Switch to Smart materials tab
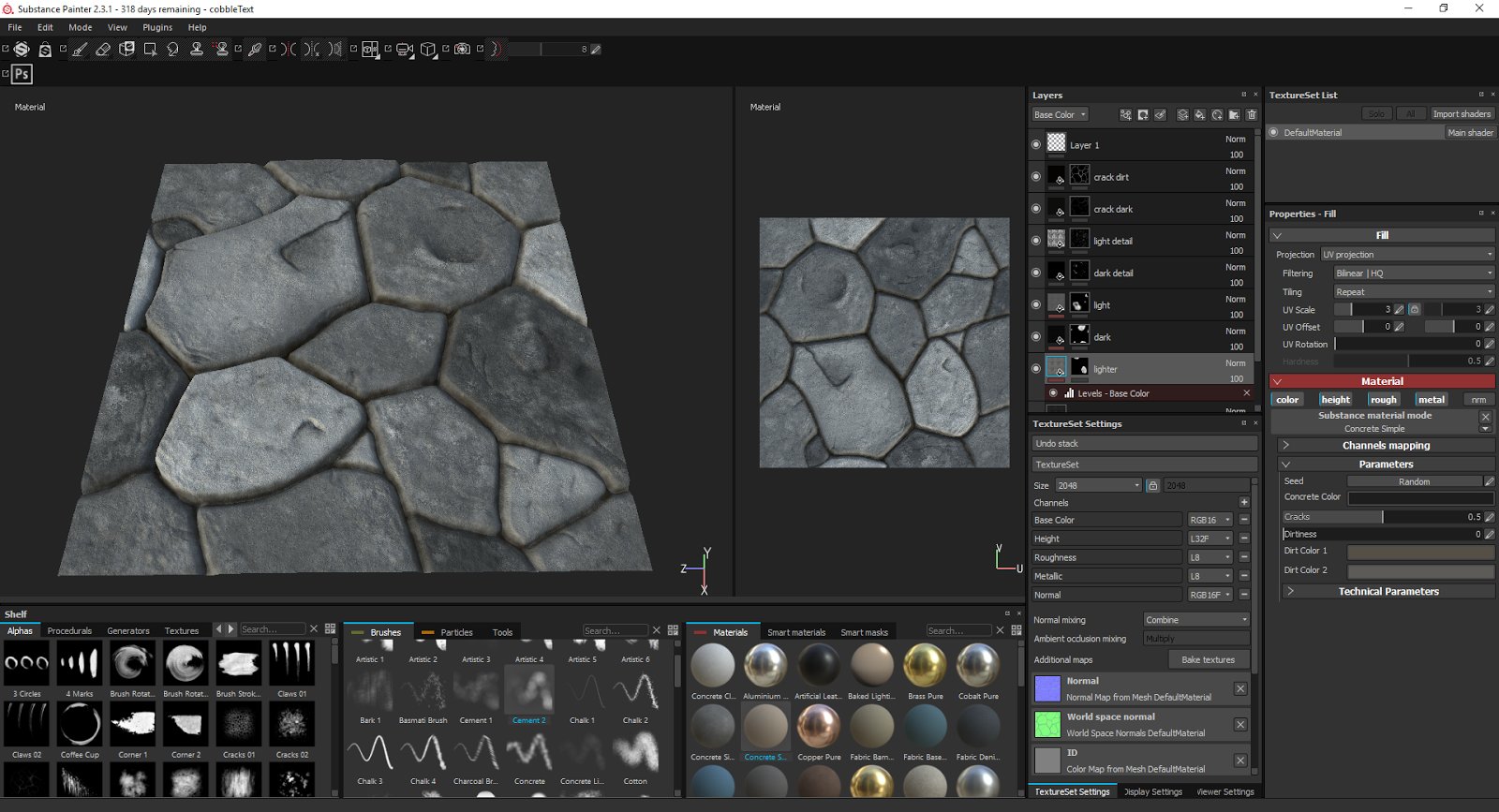1499x812 pixels. [x=796, y=632]
